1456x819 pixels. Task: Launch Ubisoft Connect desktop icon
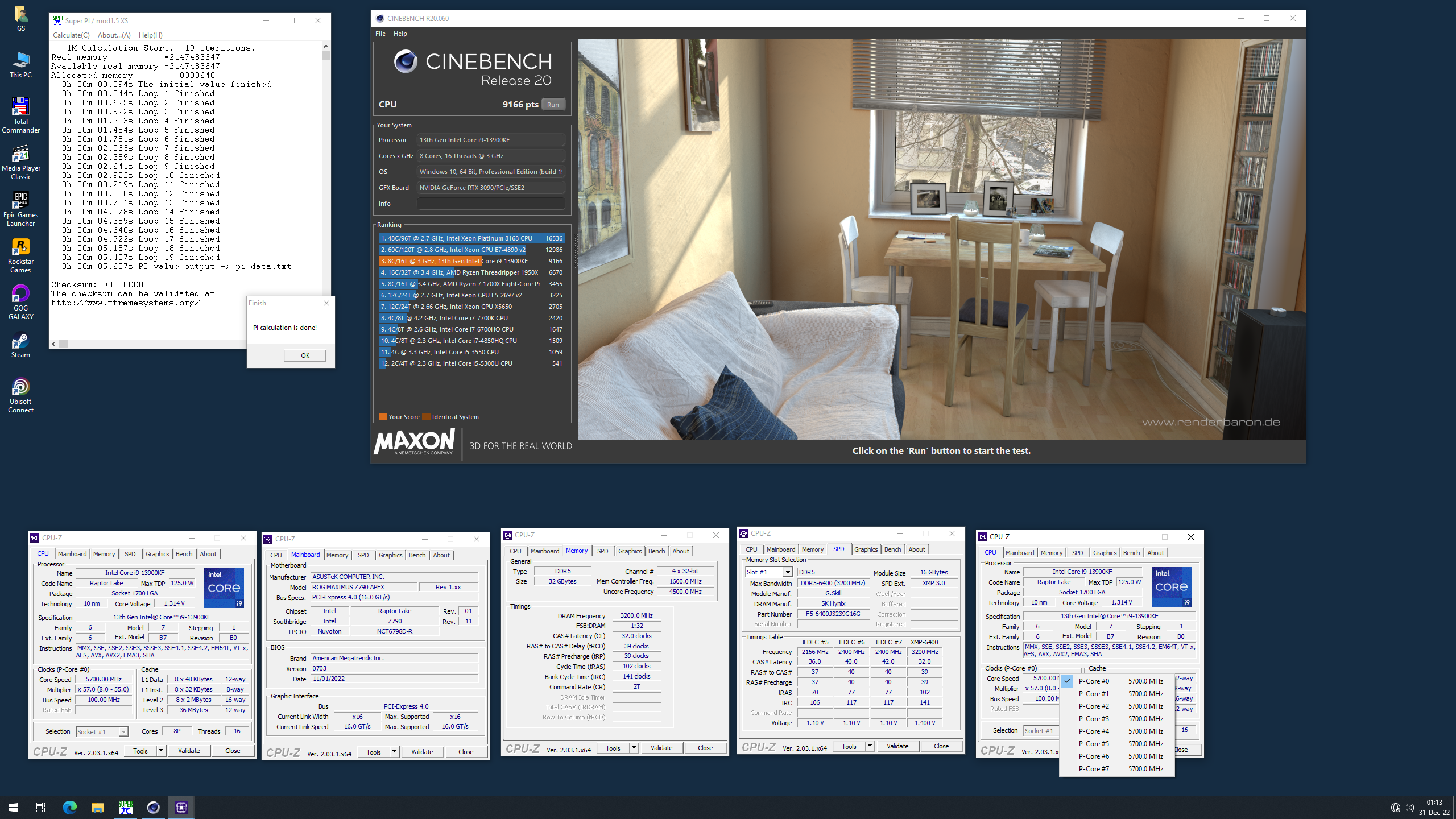[x=20, y=395]
